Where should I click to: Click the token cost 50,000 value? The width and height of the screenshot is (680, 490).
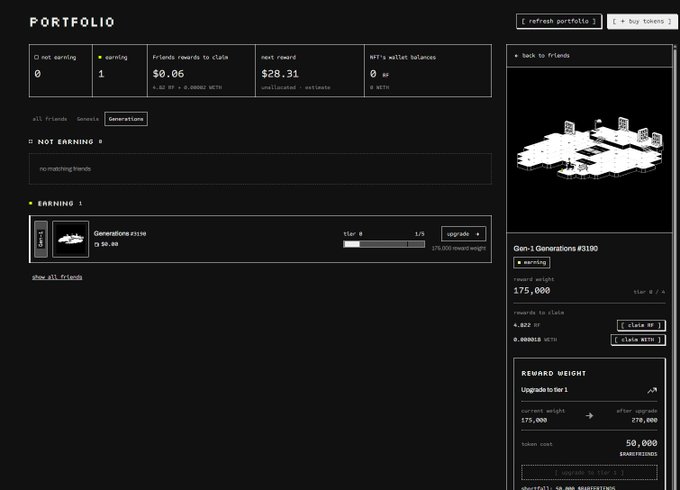(641, 443)
